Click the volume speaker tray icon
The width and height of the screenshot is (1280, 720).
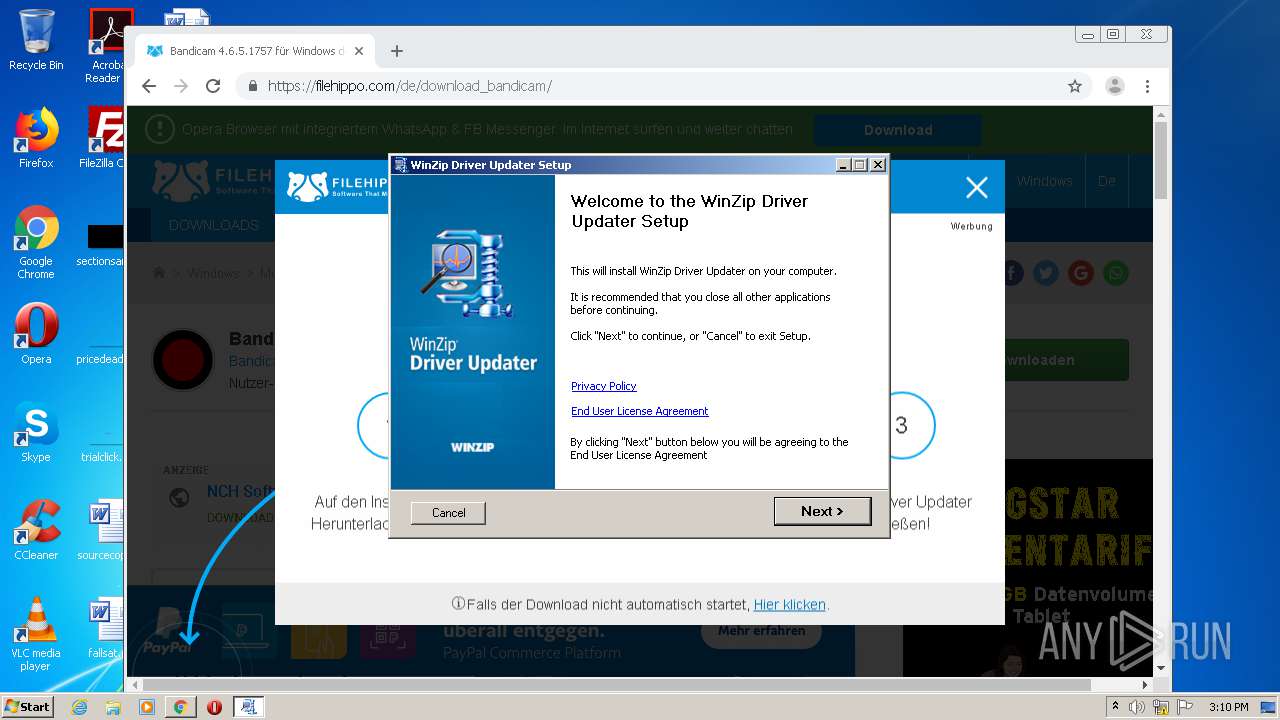1137,707
